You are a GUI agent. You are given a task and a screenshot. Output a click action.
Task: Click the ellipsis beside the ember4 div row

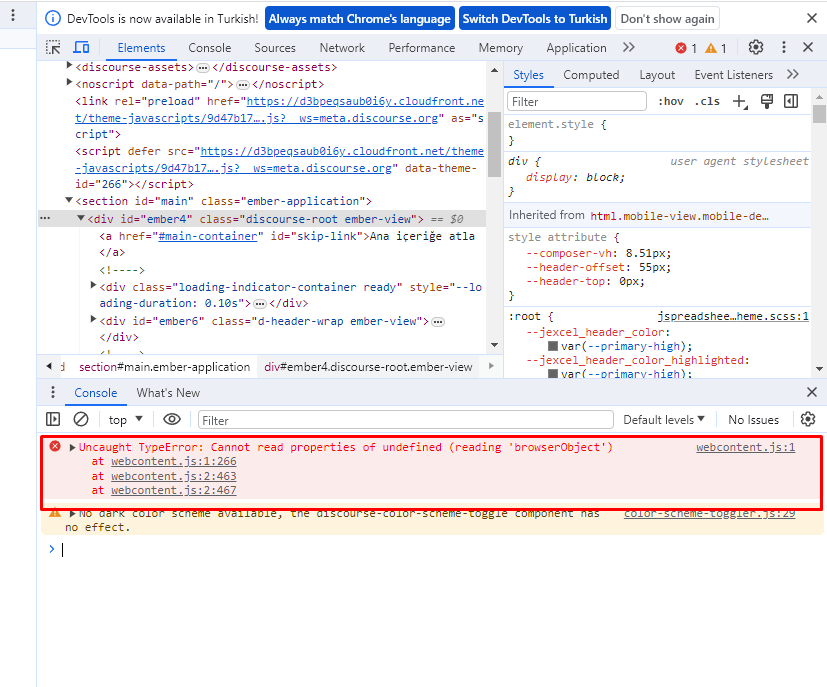click(x=45, y=218)
